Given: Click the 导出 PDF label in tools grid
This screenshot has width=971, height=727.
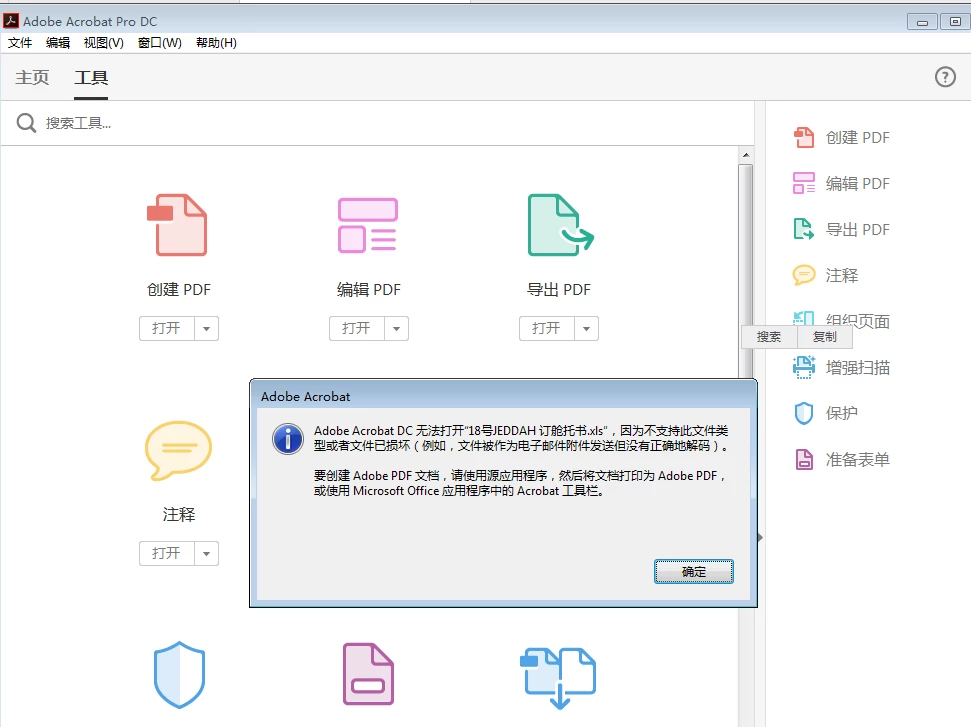Looking at the screenshot, I should coord(559,289).
